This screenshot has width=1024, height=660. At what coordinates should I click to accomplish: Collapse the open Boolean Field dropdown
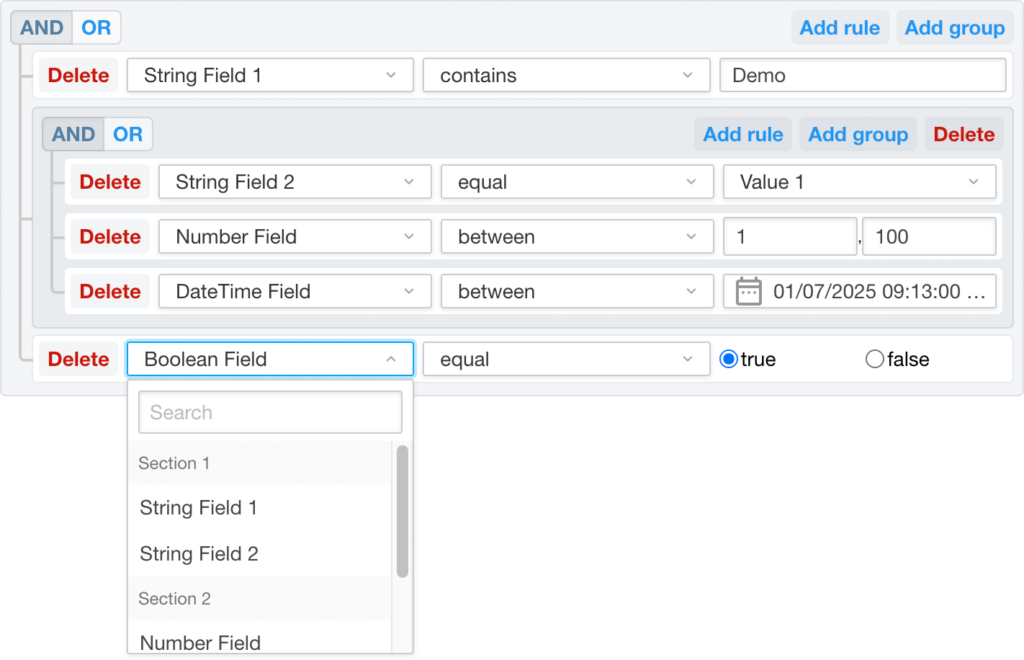270,360
